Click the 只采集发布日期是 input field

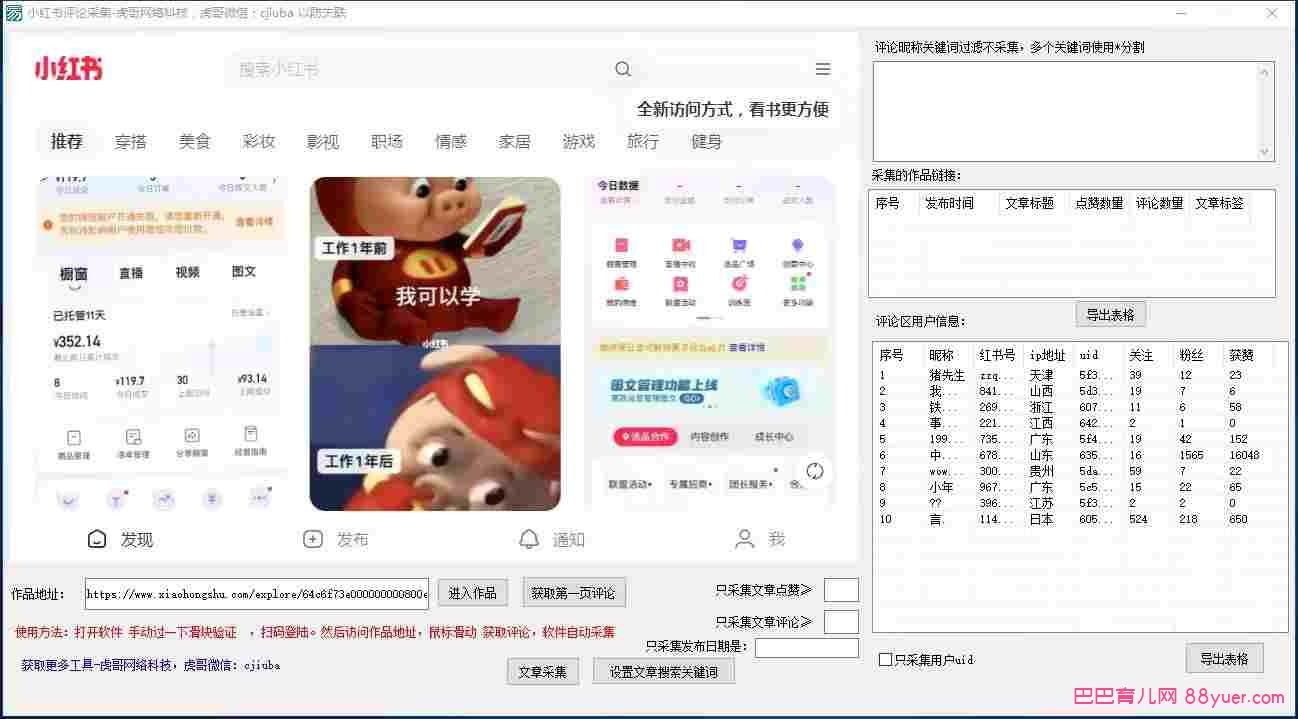pyautogui.click(x=807, y=647)
